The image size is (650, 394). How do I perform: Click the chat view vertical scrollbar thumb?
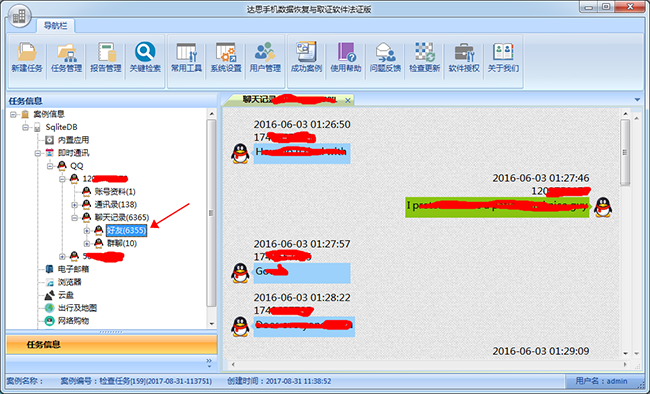(x=625, y=152)
